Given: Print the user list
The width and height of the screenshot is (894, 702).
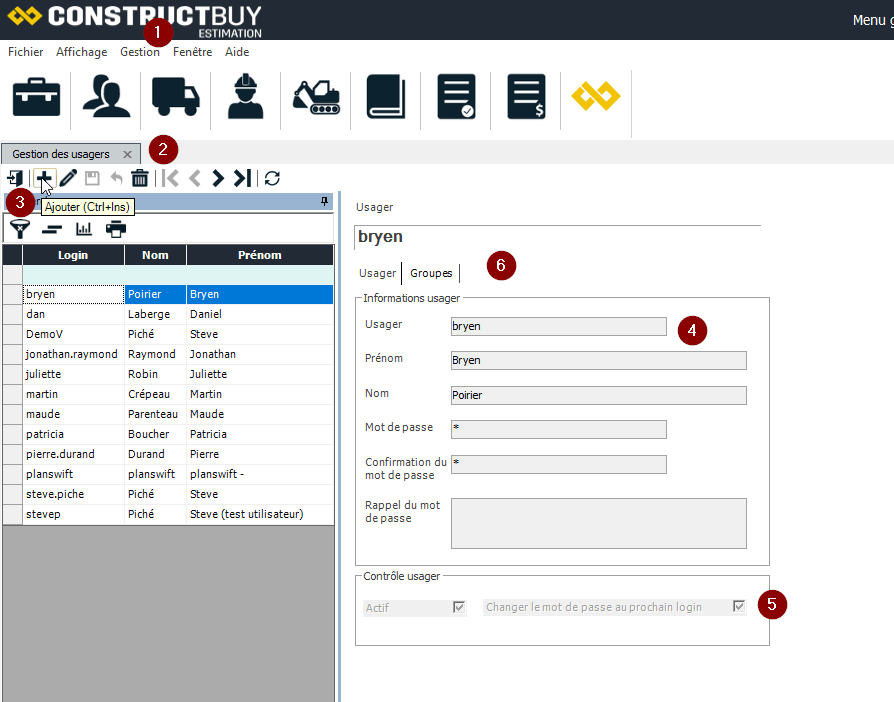Looking at the screenshot, I should coord(117,229).
